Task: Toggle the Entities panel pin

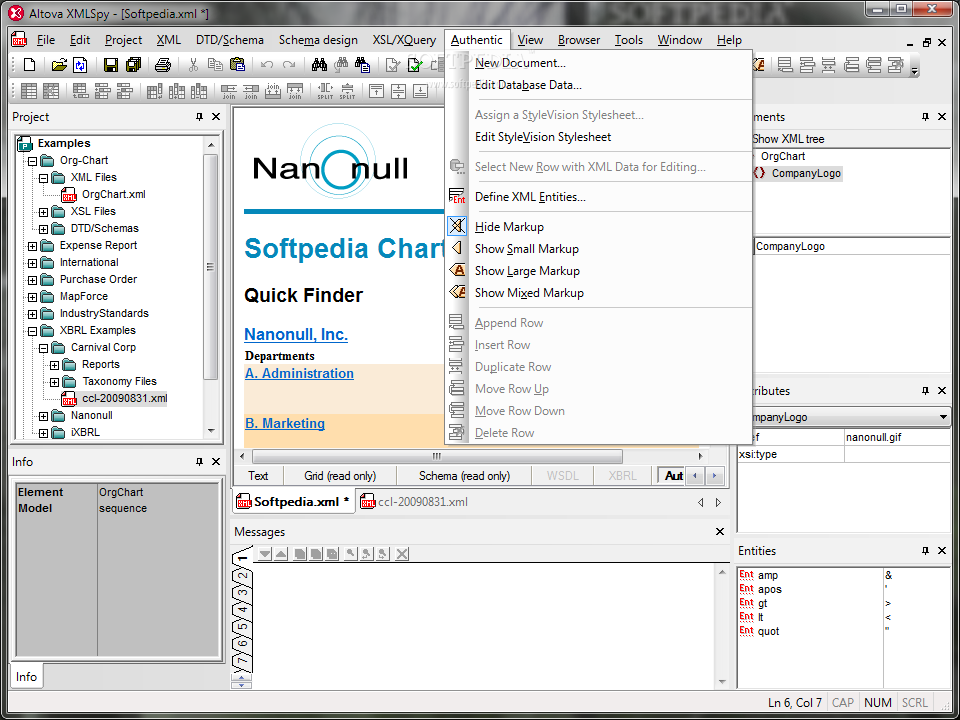Action: click(925, 551)
